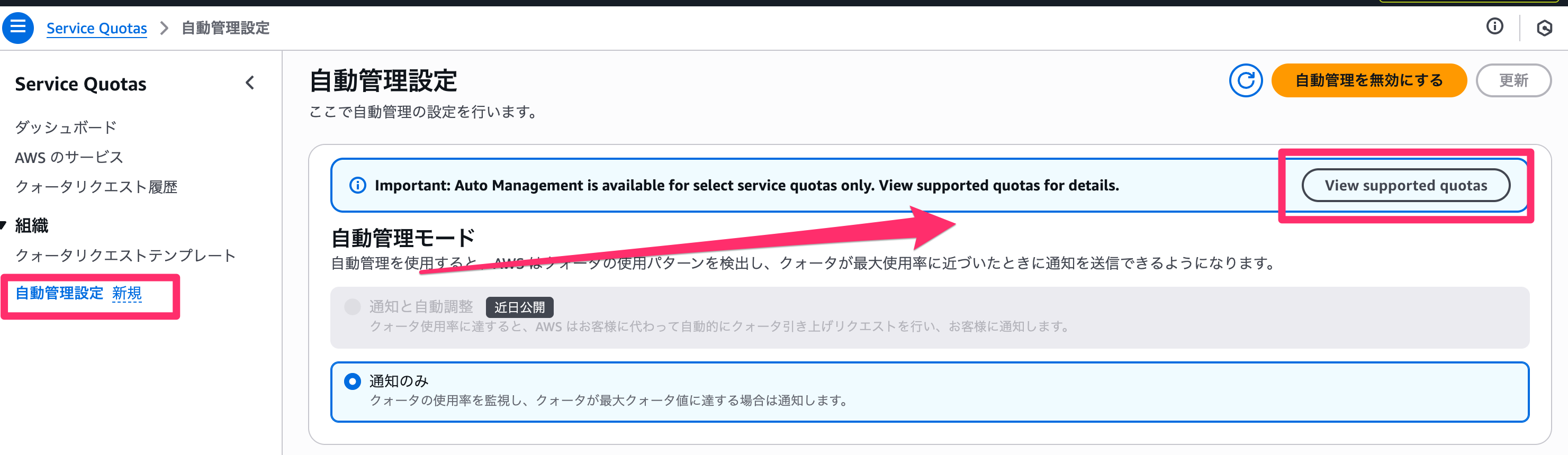Open AWS のサービス in the sidebar
The height and width of the screenshot is (455, 1568).
[x=69, y=158]
